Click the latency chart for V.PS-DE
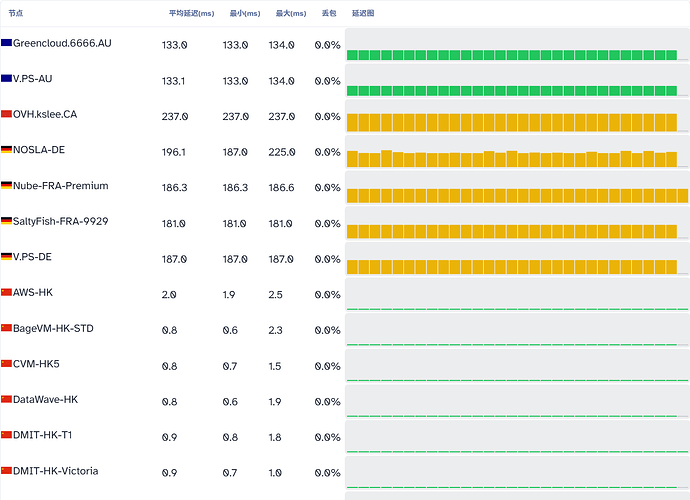The image size is (690, 500). pyautogui.click(x=517, y=259)
